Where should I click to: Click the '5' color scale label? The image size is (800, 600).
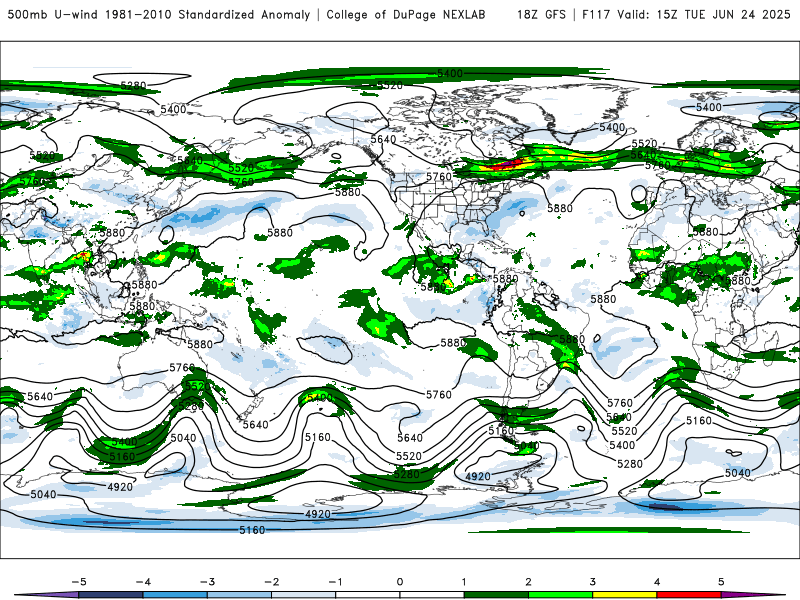pos(721,582)
